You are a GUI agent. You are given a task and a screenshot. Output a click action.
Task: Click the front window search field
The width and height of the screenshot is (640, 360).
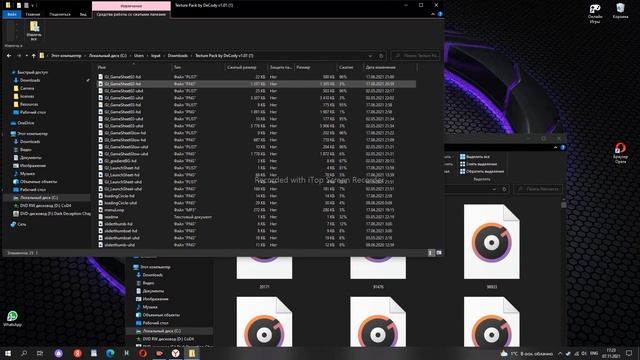415,56
